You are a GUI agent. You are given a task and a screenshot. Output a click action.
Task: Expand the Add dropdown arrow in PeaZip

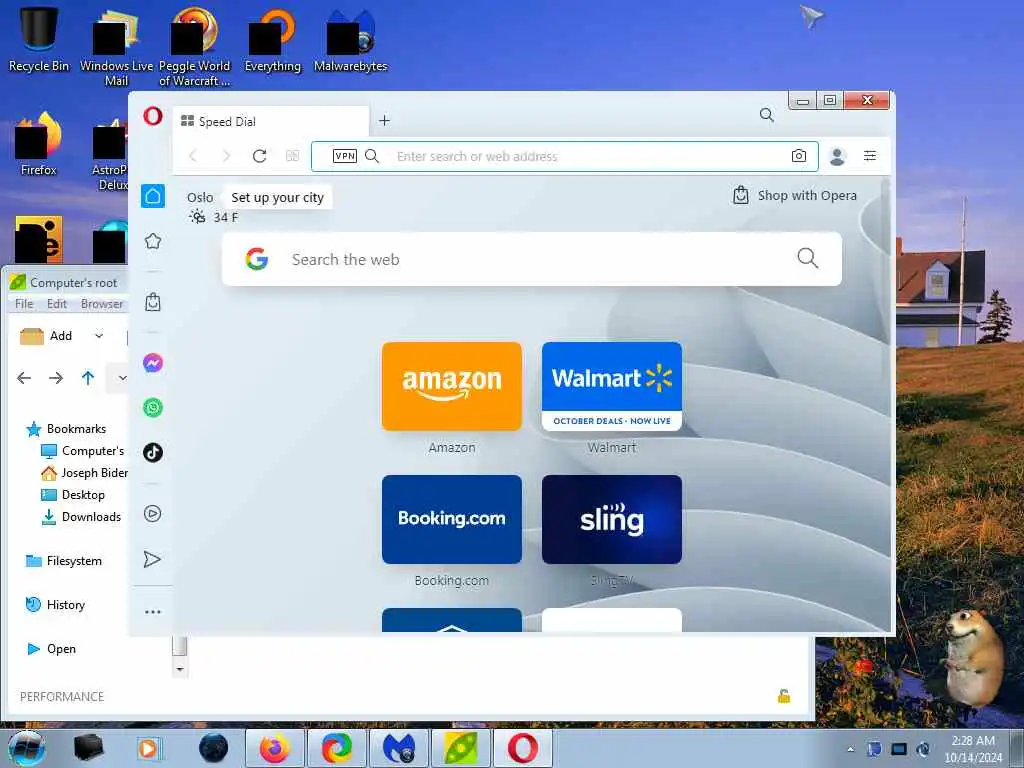click(99, 336)
